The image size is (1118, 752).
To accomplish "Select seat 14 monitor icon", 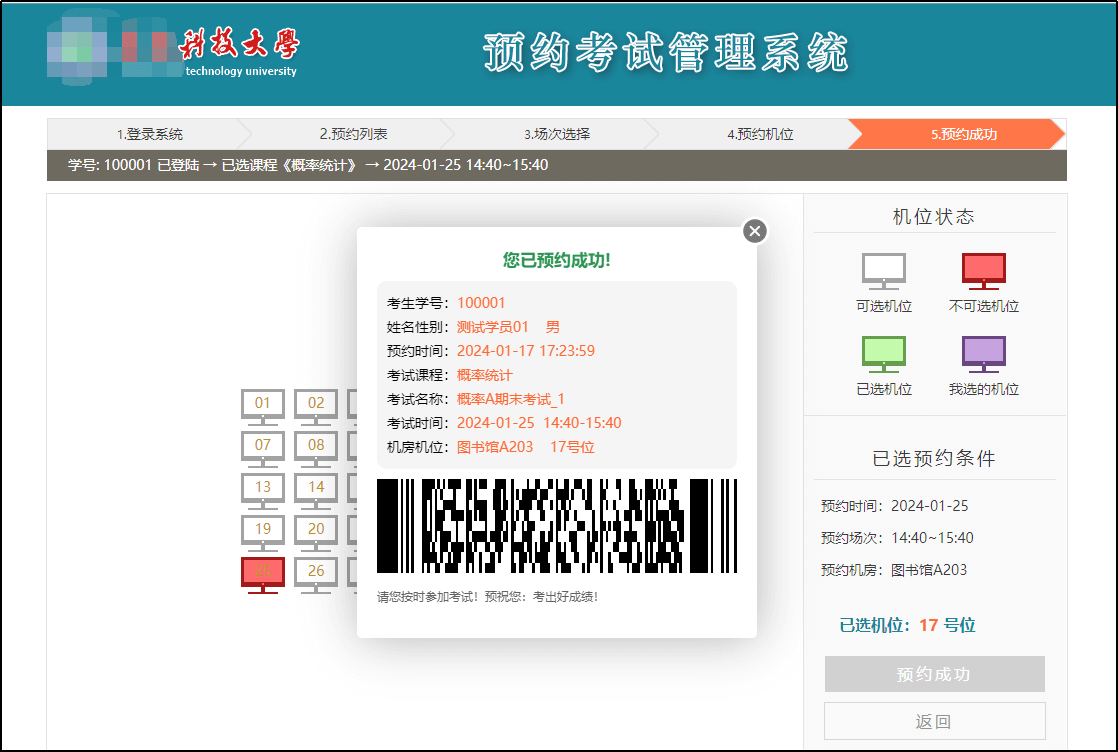I will [316, 491].
